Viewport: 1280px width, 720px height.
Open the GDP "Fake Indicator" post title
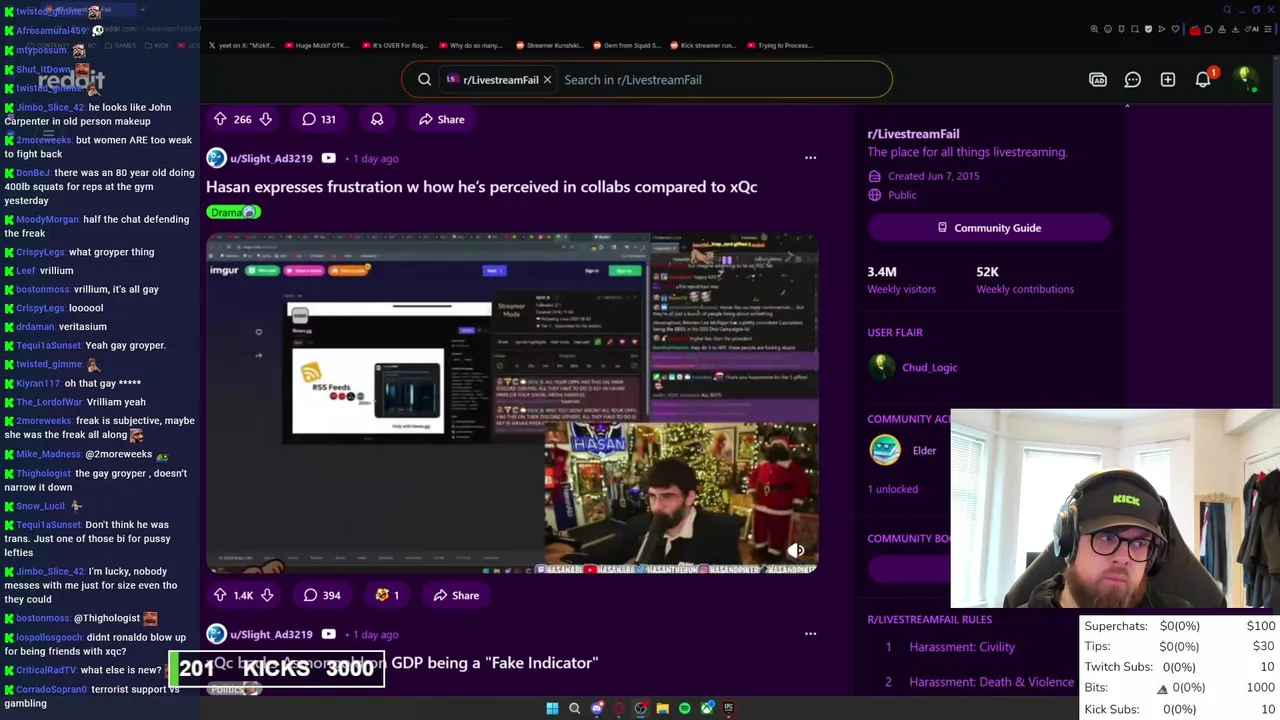point(402,662)
